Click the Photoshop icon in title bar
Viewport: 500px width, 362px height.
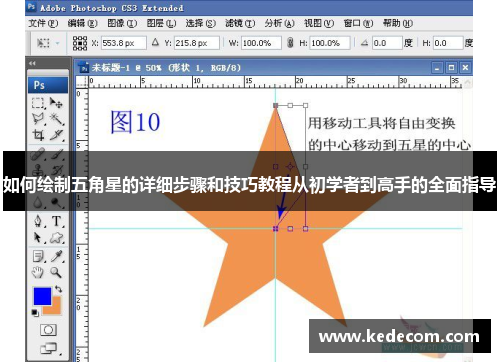(31, 6)
